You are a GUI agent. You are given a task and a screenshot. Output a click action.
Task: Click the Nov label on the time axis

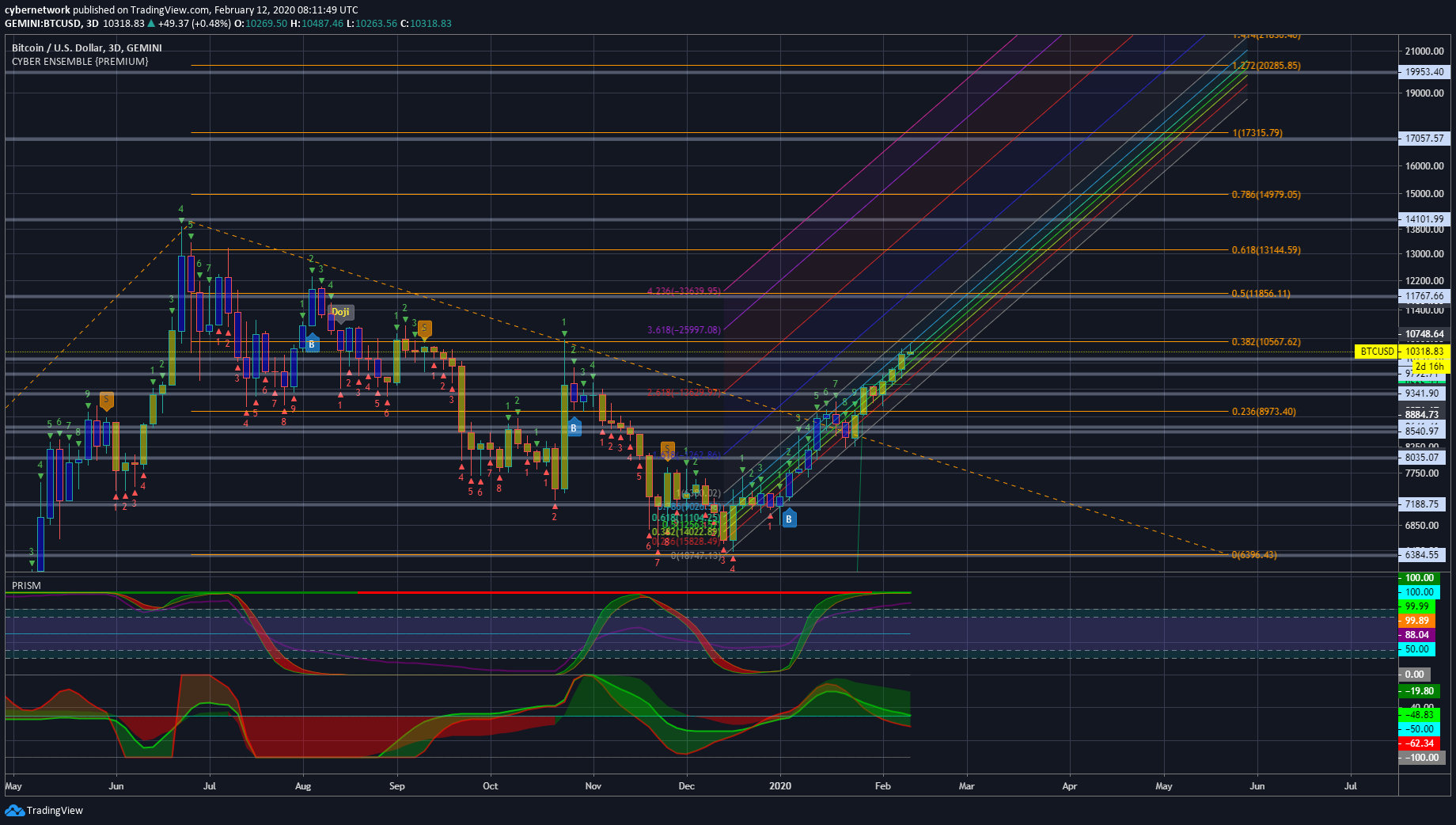point(593,786)
